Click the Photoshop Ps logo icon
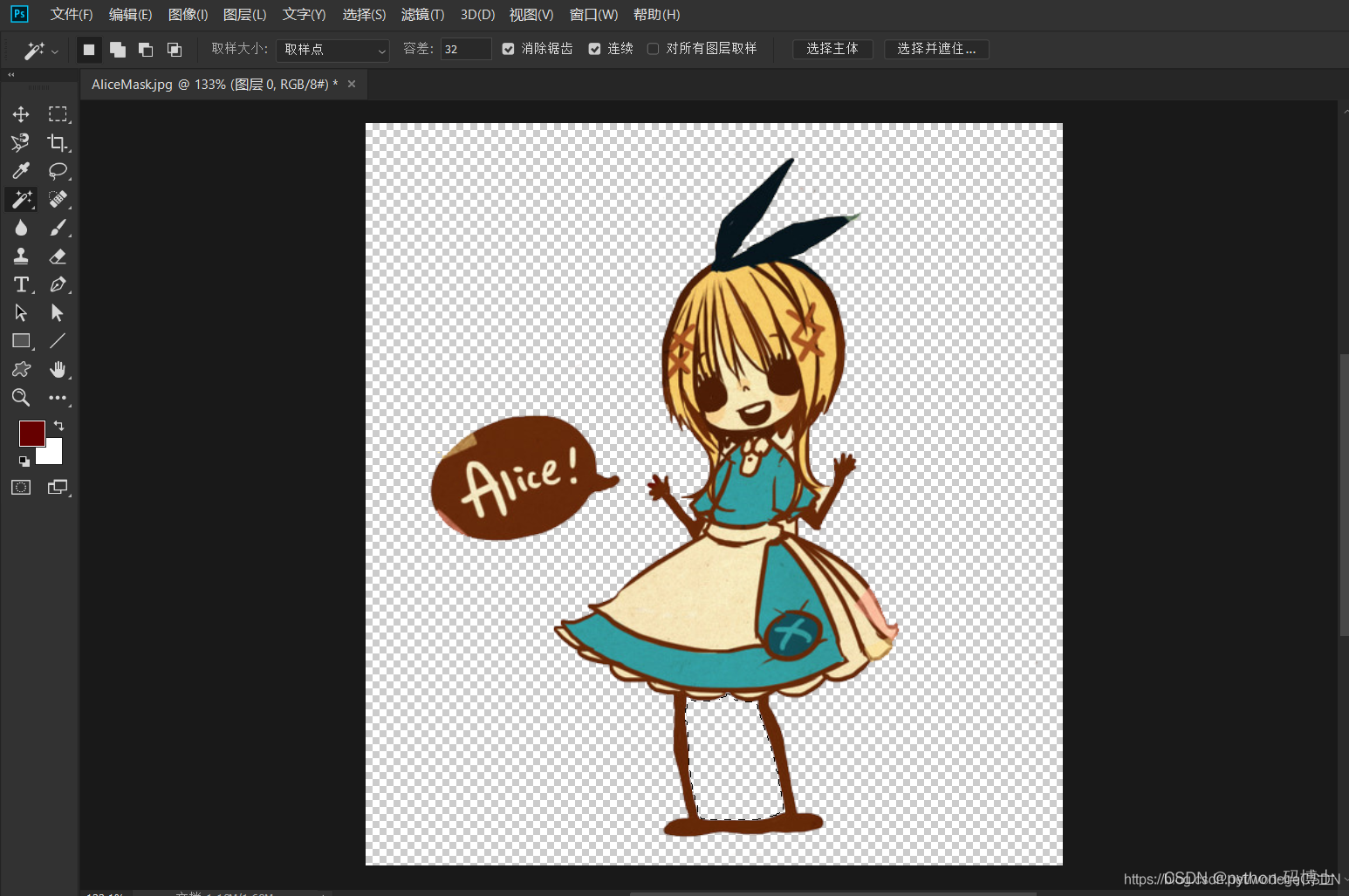This screenshot has width=1349, height=896. (19, 14)
